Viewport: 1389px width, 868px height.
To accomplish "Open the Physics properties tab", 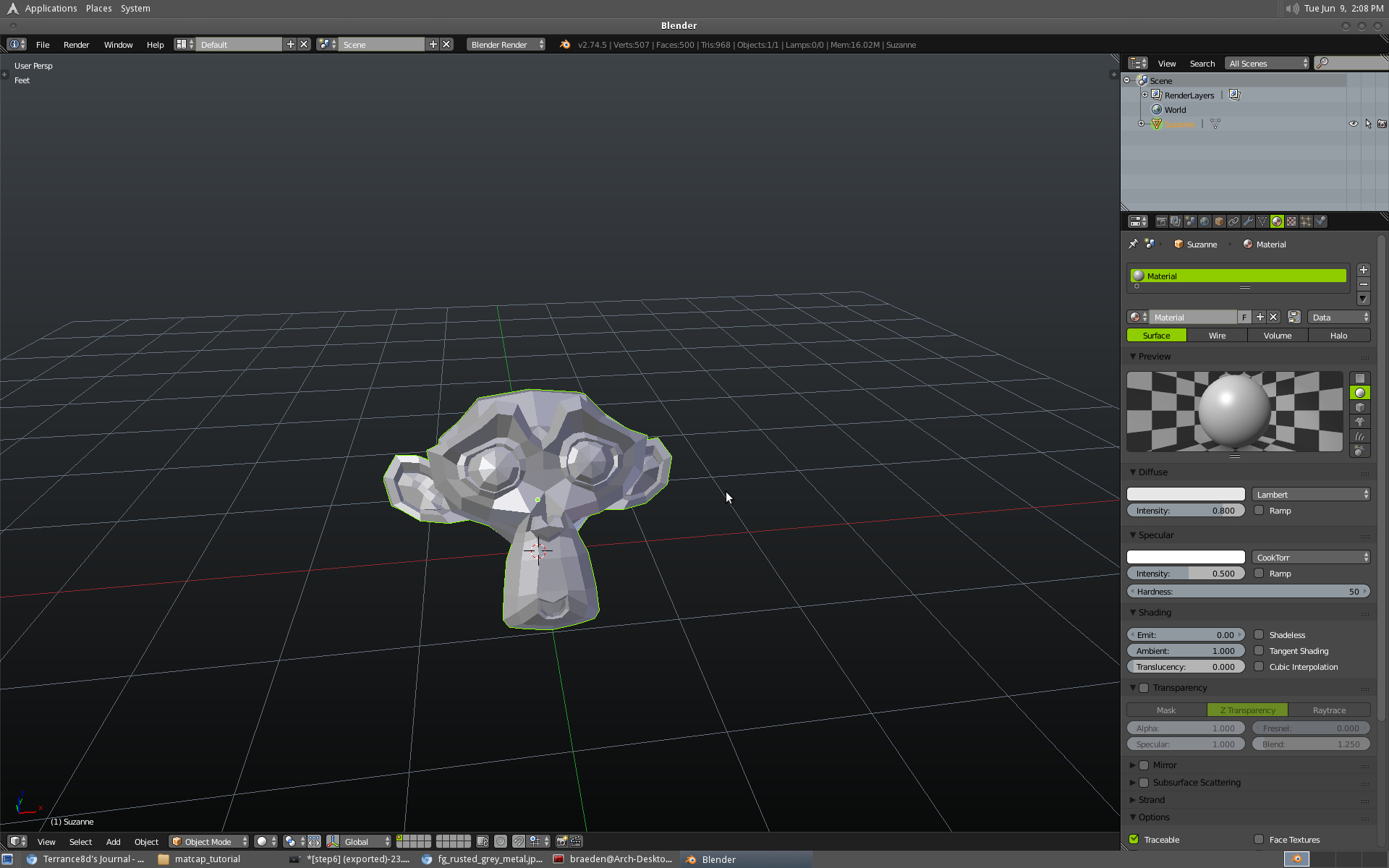I will [x=1320, y=221].
